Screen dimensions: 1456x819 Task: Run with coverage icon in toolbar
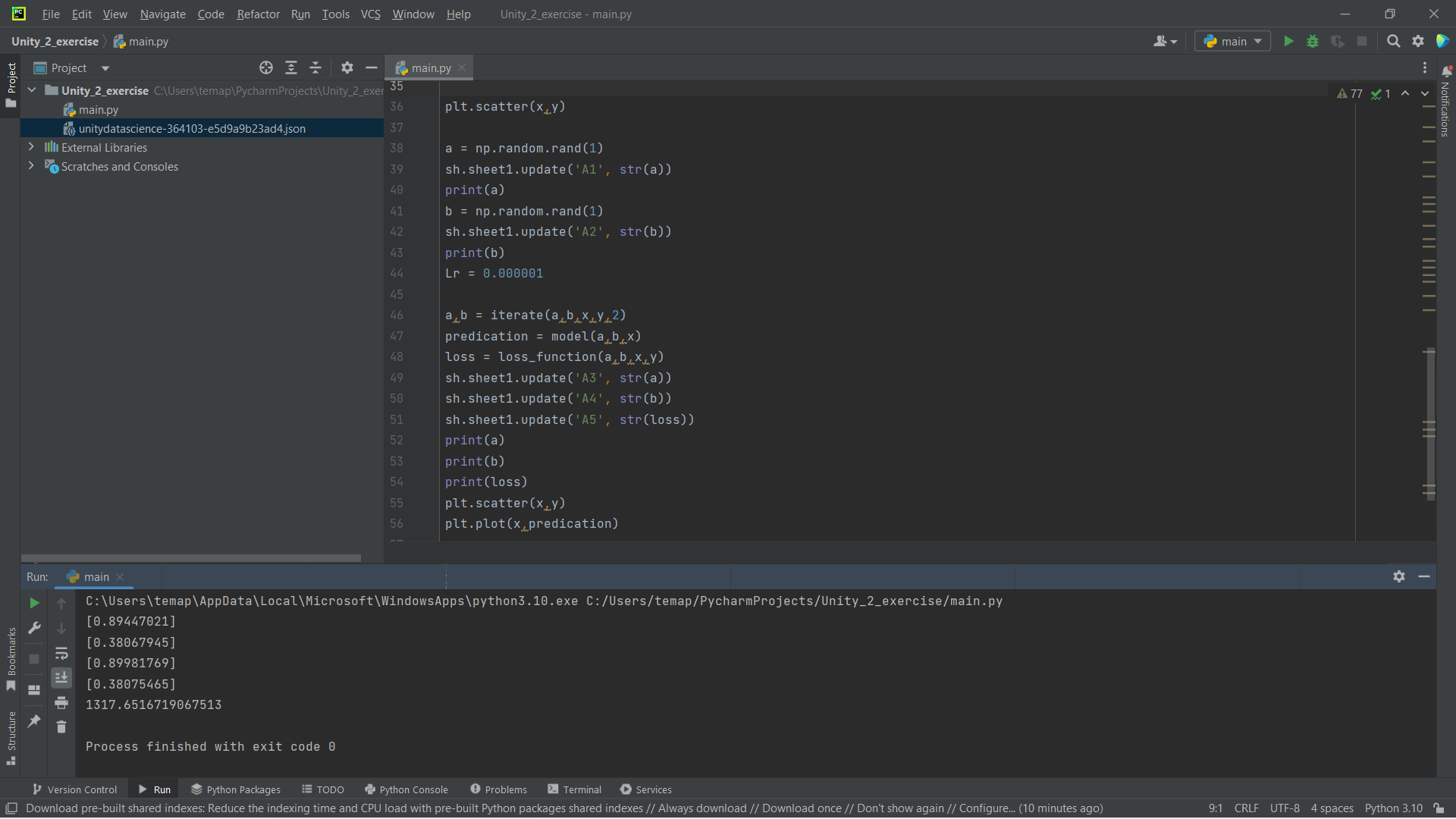pos(1338,42)
